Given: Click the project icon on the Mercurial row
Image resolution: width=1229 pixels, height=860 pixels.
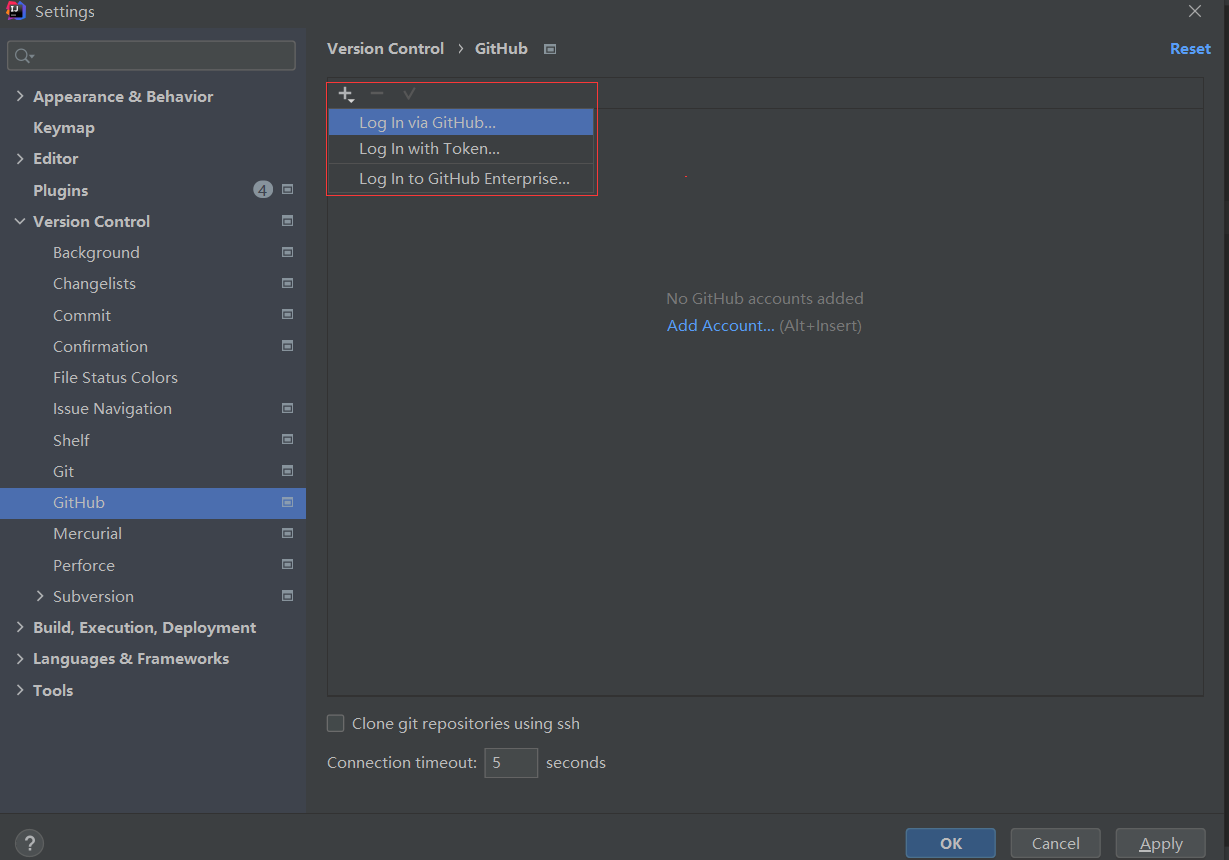Looking at the screenshot, I should 287,533.
